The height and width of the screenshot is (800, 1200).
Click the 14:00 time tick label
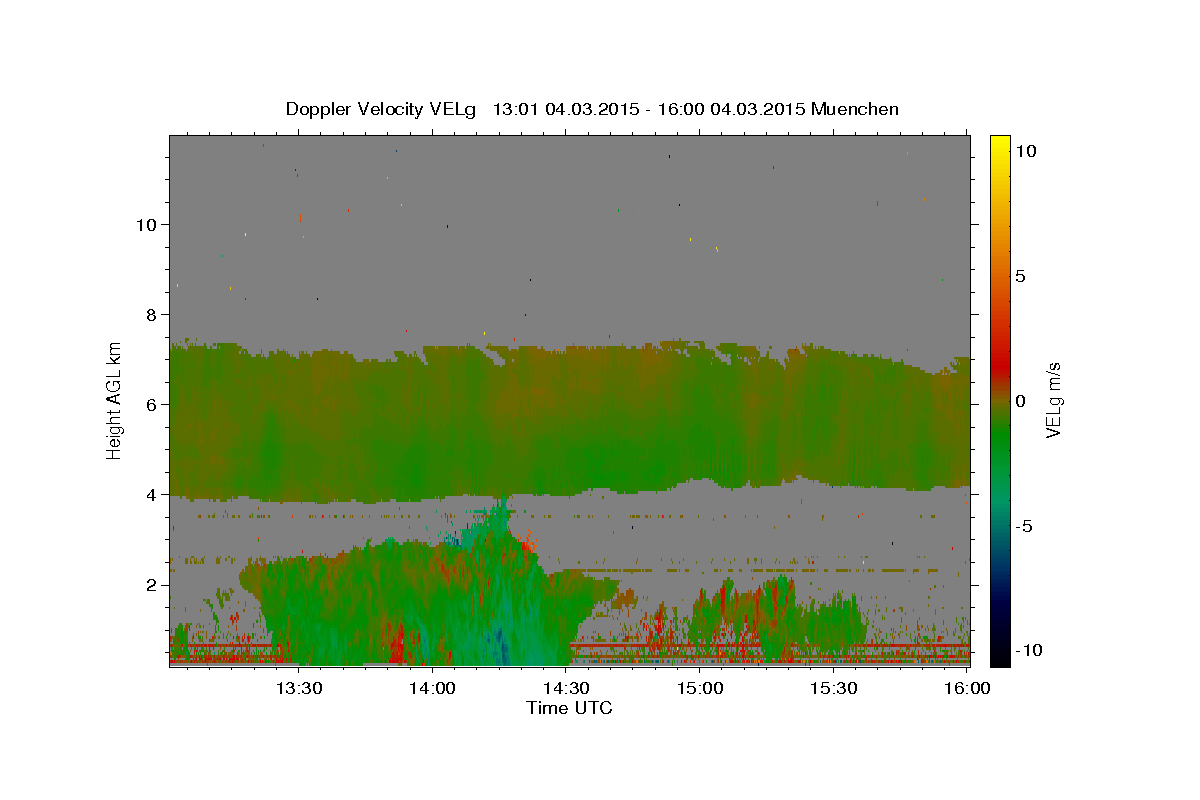(432, 688)
